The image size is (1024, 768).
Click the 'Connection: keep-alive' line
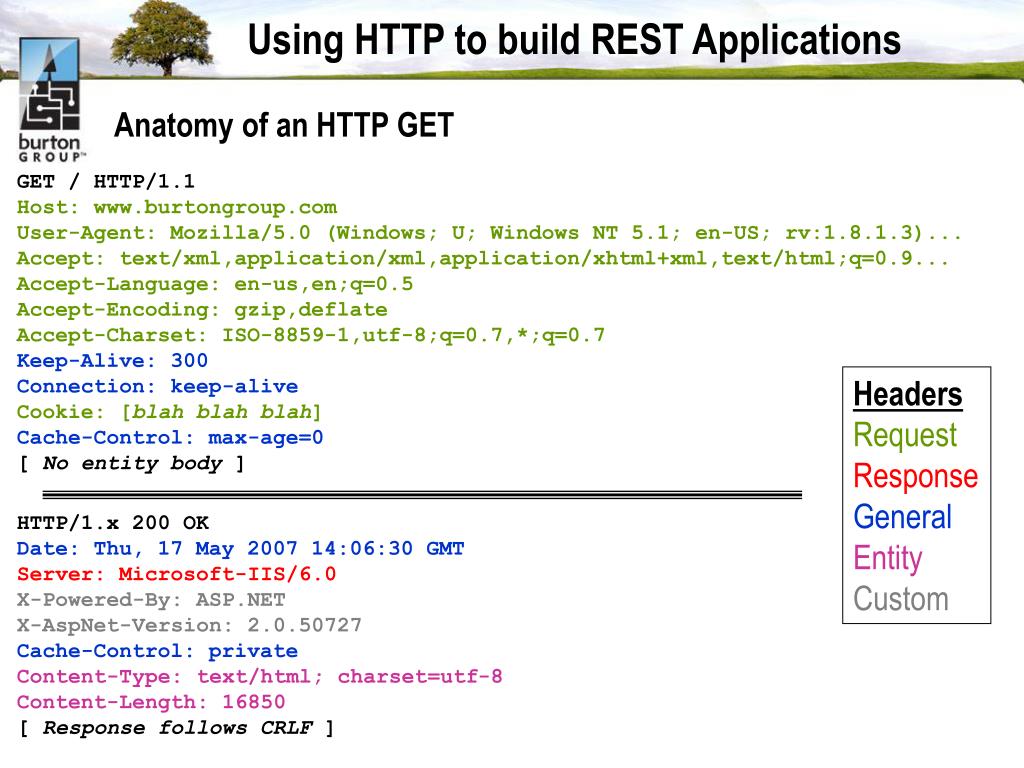[x=157, y=386]
